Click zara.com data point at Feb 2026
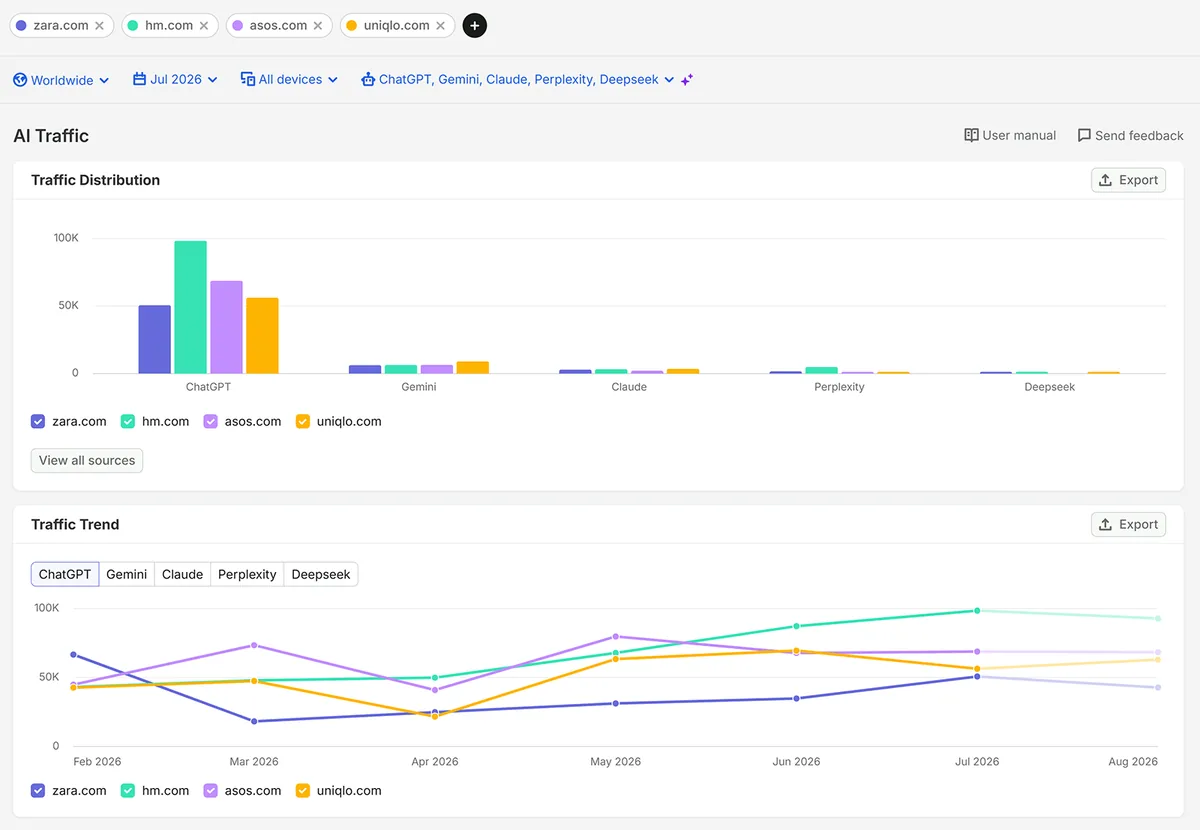Screen dimensions: 1200x830 coord(74,655)
